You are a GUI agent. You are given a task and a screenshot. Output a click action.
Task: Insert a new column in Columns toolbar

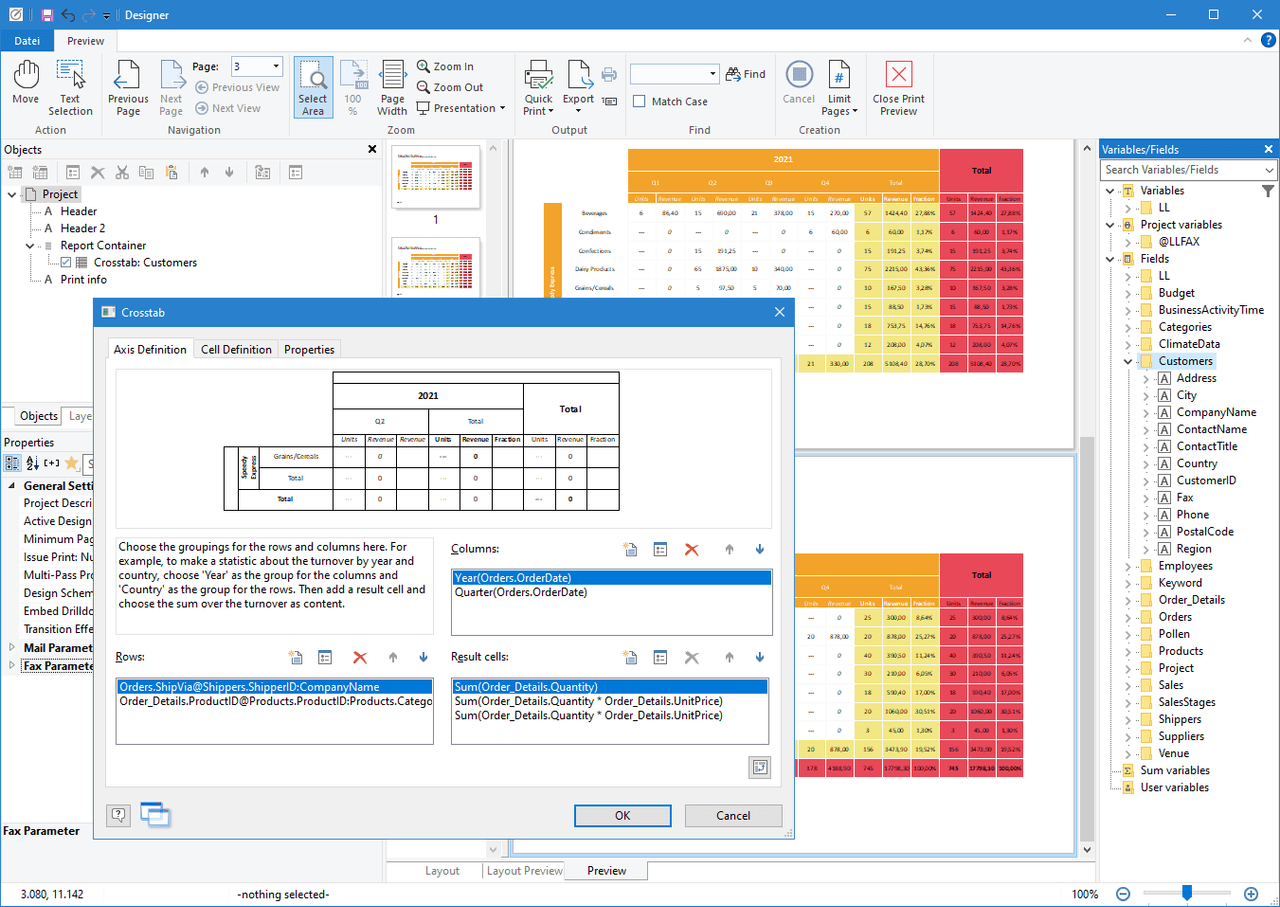click(x=630, y=549)
